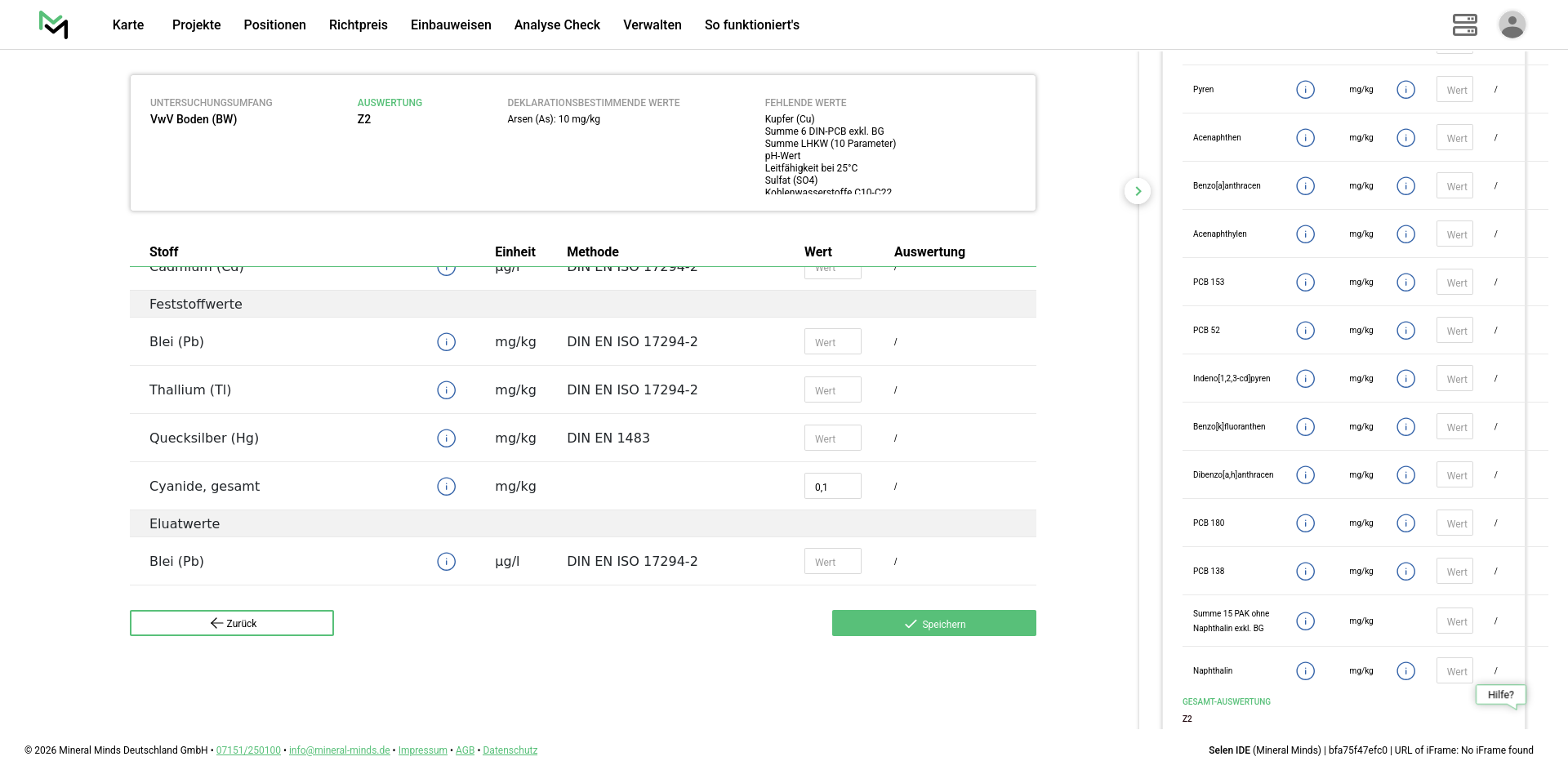
Task: Show info for Quecksilber (Hg)
Action: pos(446,438)
